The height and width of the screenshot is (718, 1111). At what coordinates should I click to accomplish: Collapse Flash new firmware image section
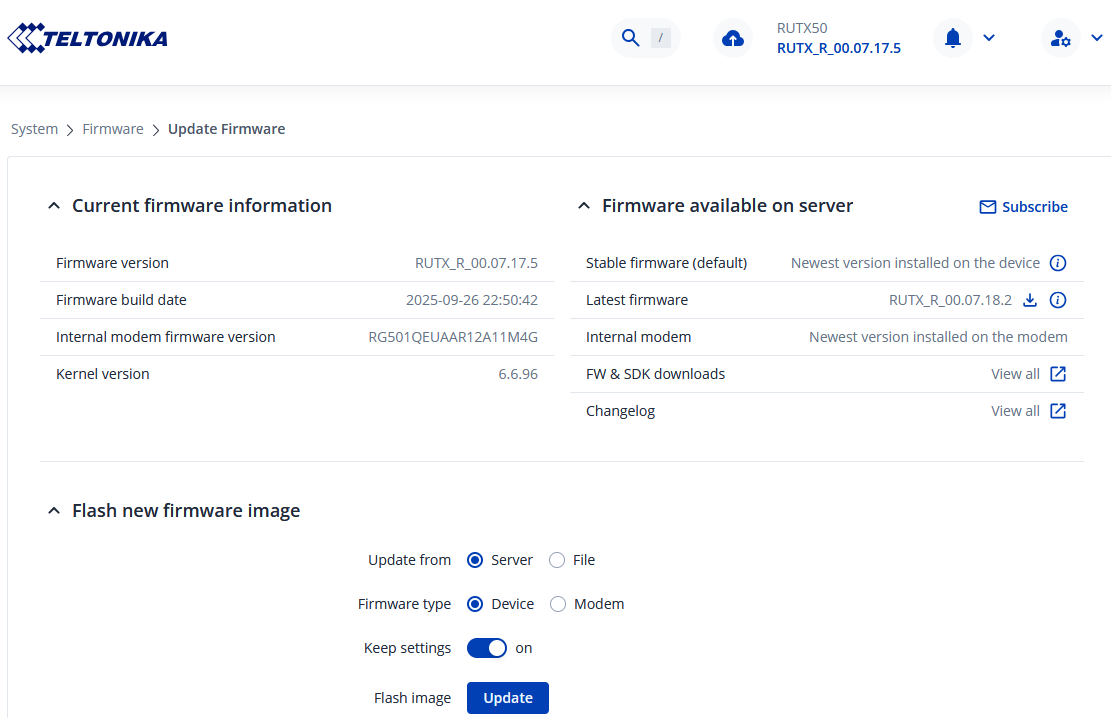54,511
